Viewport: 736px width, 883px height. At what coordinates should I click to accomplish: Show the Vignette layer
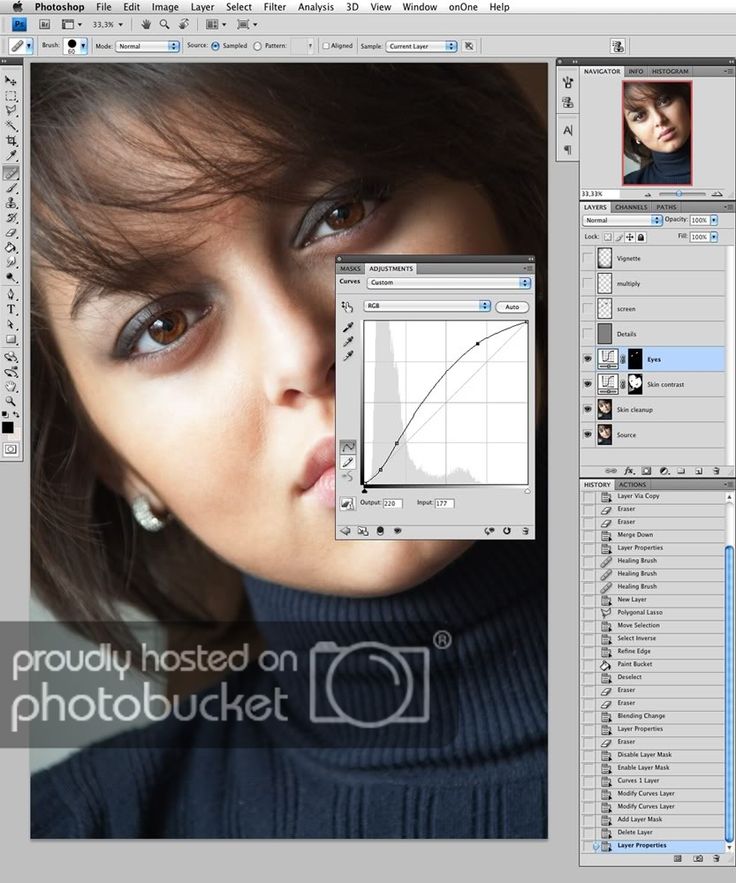tap(588, 258)
